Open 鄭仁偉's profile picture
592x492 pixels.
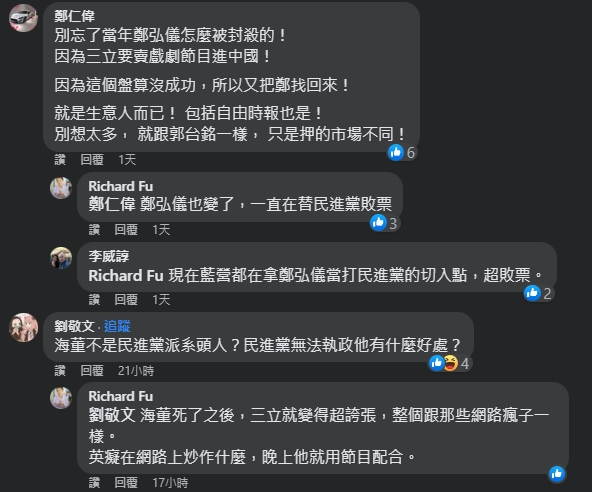coord(23,18)
